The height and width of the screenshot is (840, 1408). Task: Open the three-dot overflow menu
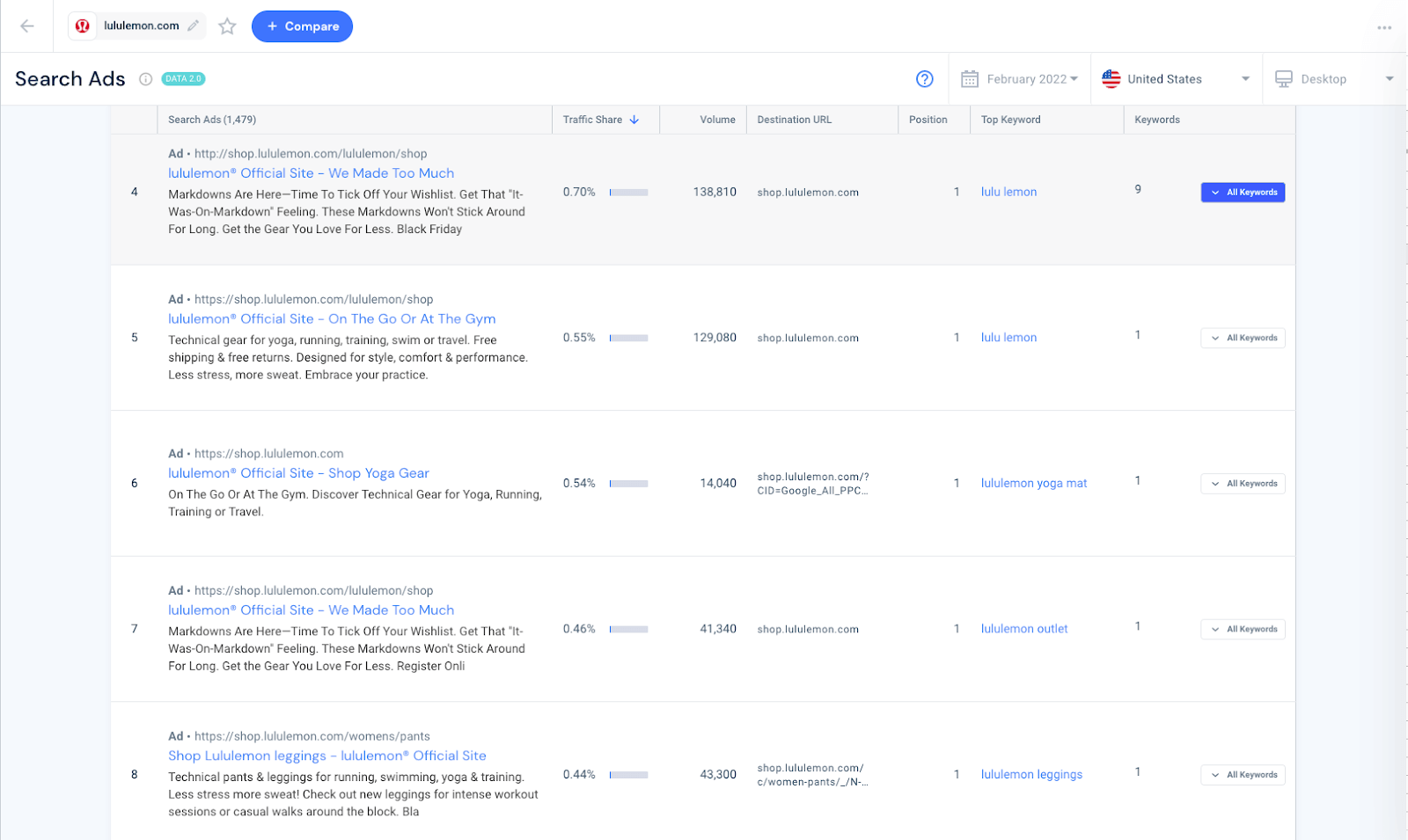point(1383,26)
